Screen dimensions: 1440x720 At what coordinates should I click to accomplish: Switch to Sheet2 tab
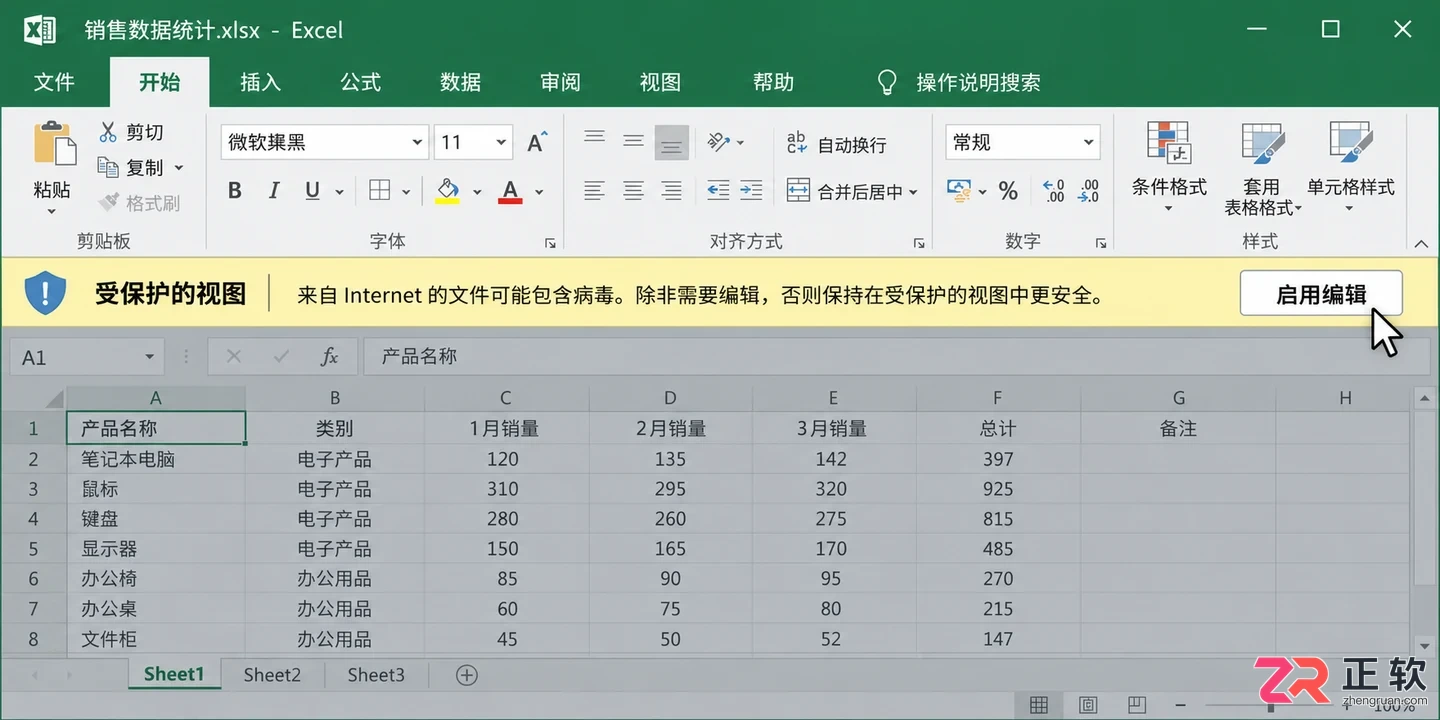272,675
